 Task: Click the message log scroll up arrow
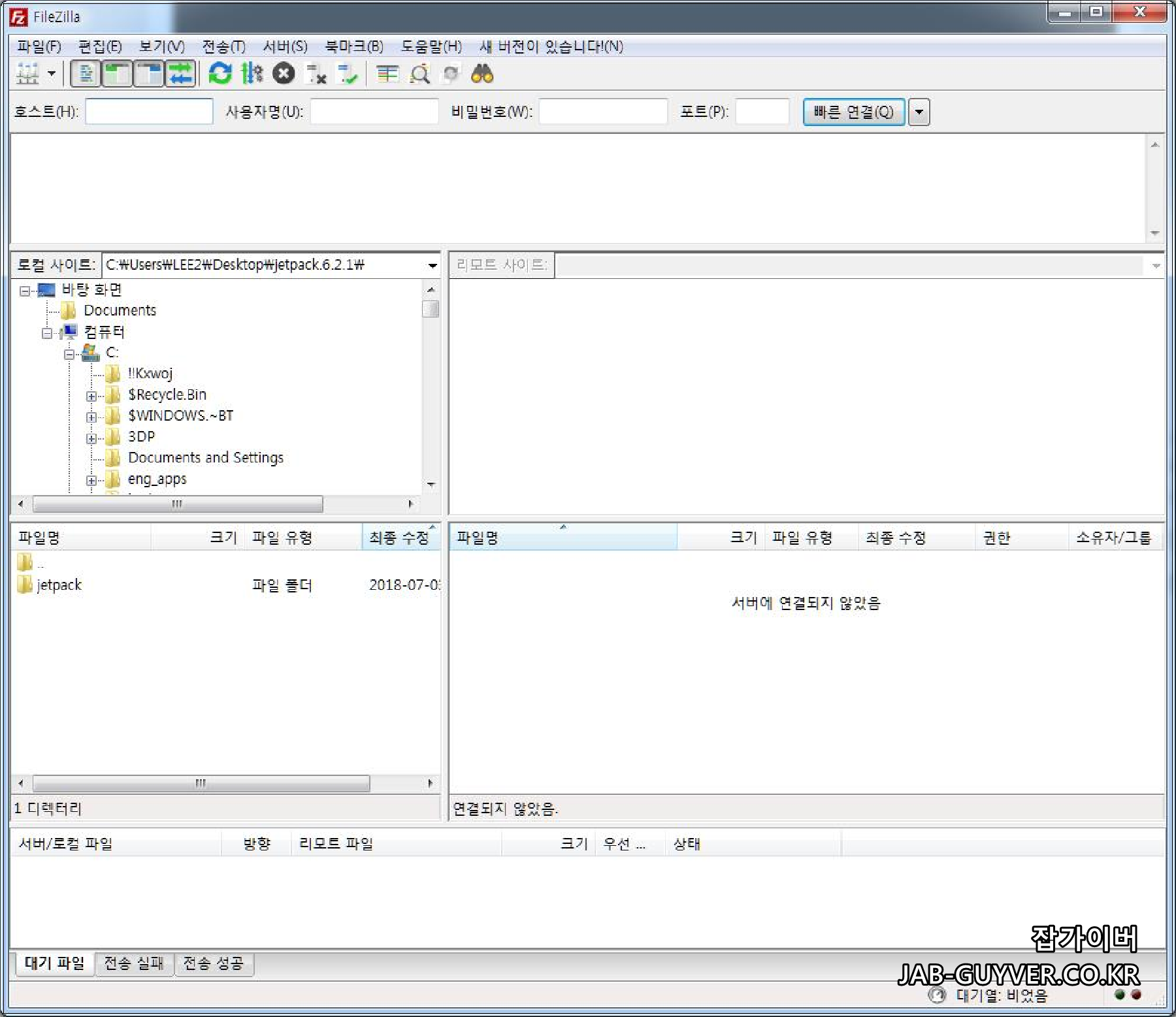coord(1155,144)
